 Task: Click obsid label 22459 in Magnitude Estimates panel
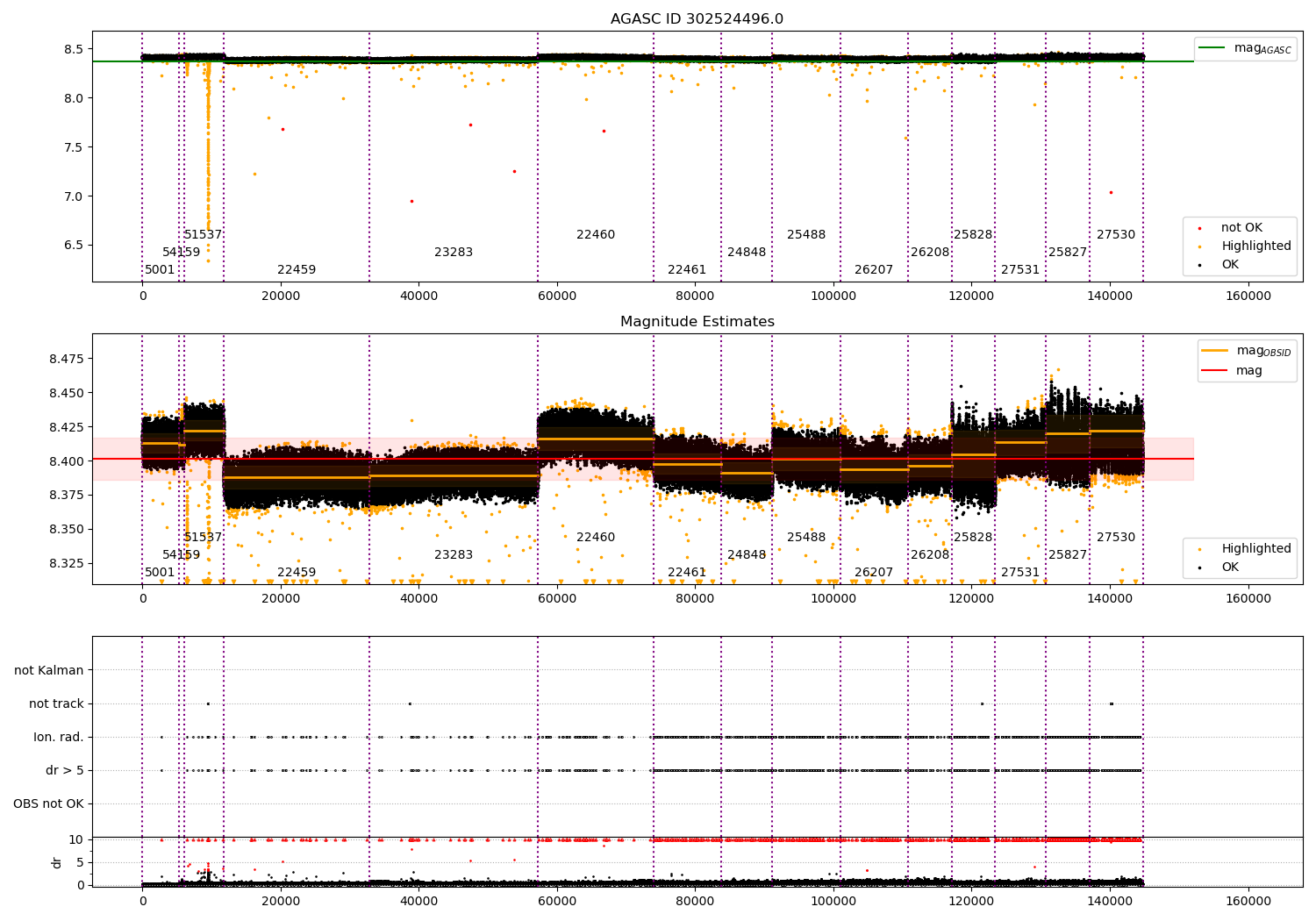(297, 572)
